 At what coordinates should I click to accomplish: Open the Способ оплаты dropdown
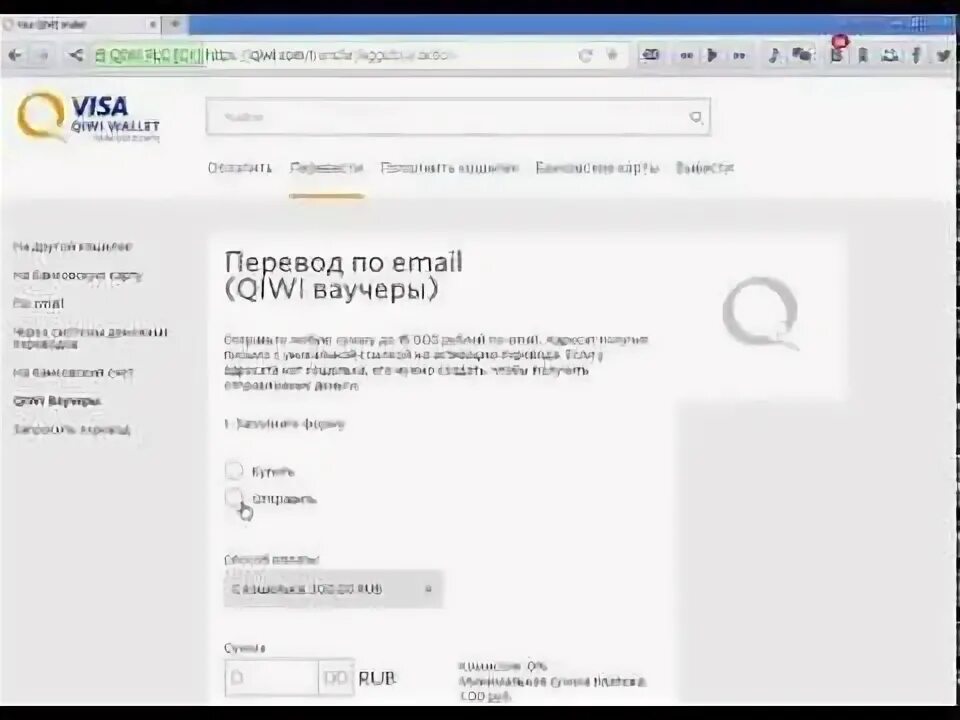point(333,588)
